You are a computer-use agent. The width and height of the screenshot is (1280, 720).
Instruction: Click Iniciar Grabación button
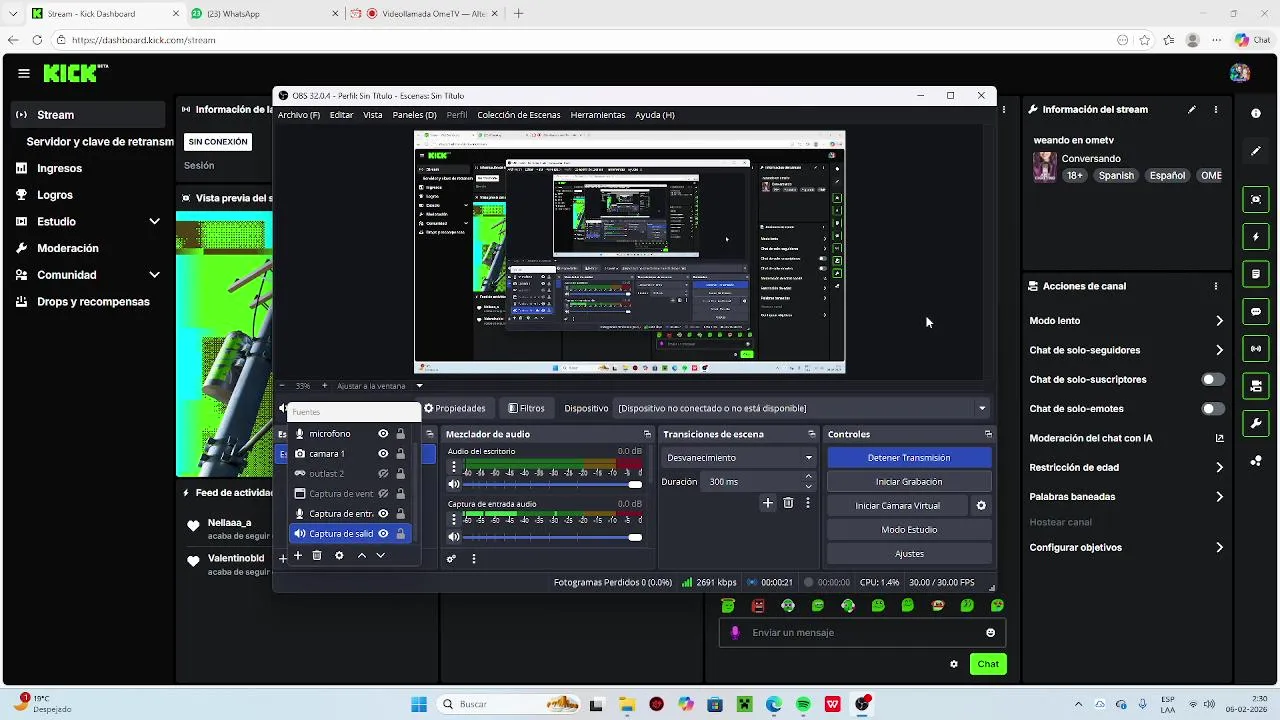pyautogui.click(x=909, y=482)
